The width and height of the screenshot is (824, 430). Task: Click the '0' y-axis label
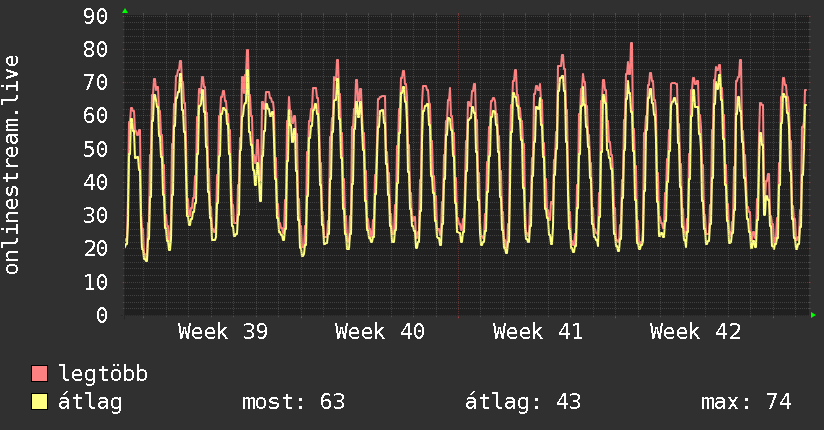pyautogui.click(x=102, y=315)
